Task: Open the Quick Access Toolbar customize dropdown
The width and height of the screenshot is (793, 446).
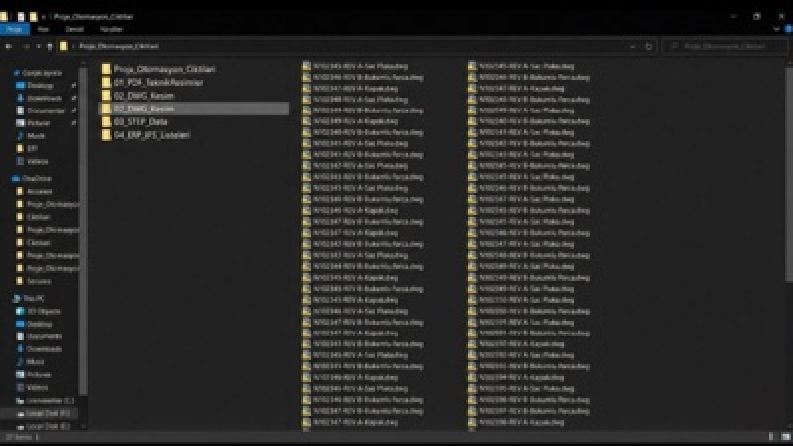Action: (x=43, y=17)
